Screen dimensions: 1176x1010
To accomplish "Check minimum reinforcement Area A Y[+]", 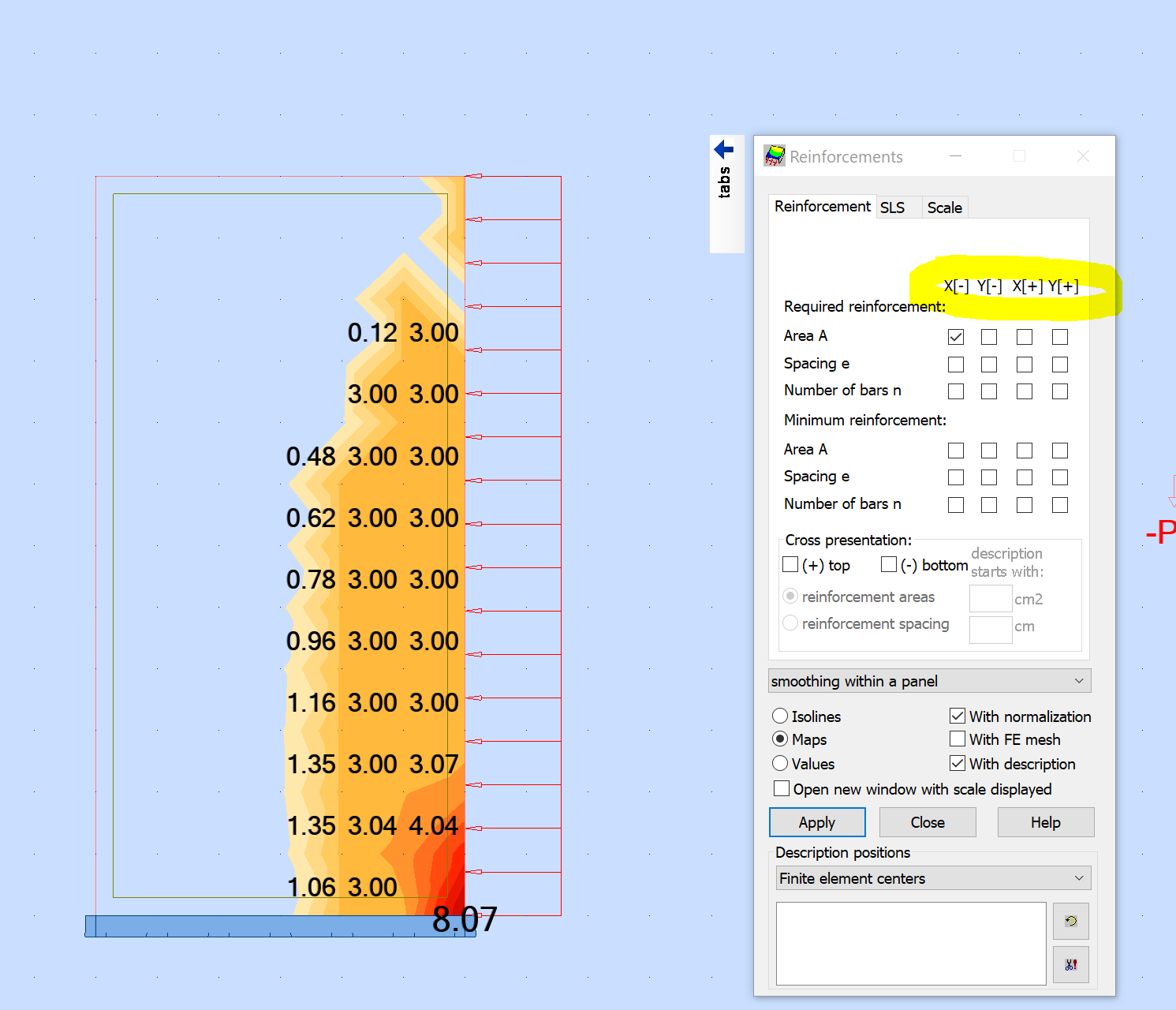I will pyautogui.click(x=1059, y=450).
